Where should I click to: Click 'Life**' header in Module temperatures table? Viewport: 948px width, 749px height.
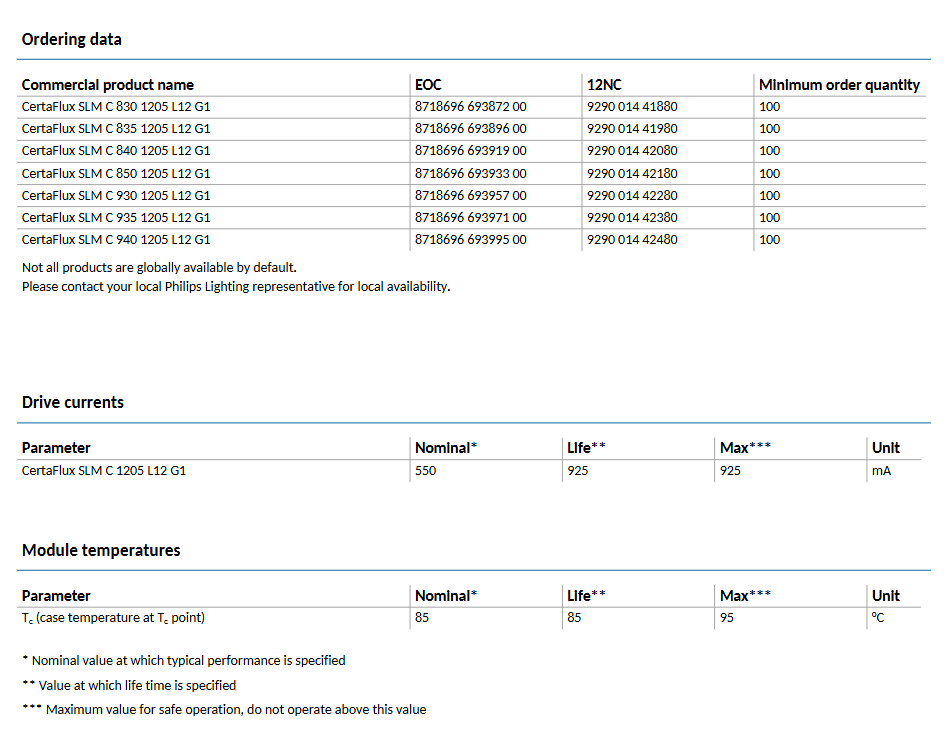click(x=586, y=596)
